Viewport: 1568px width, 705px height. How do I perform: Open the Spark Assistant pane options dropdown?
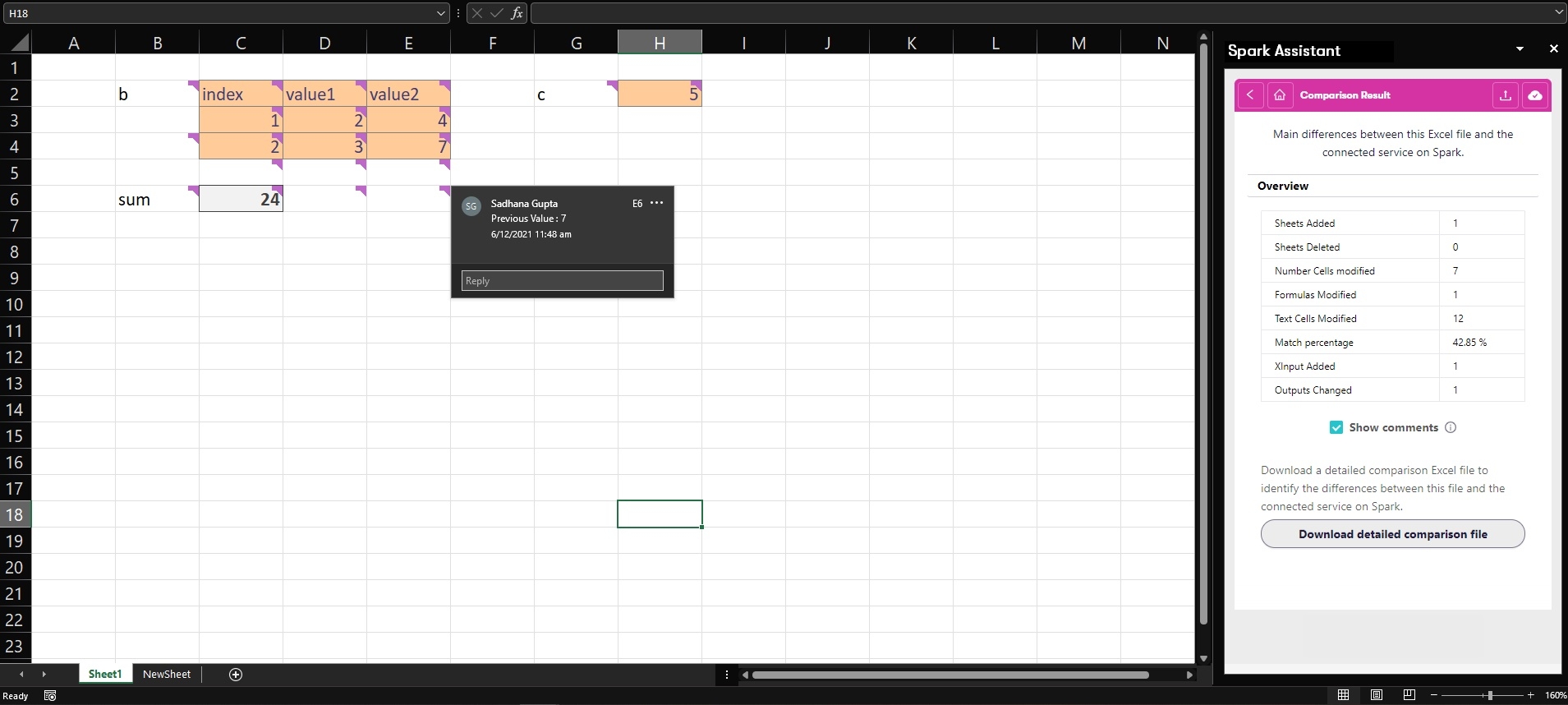(1520, 49)
